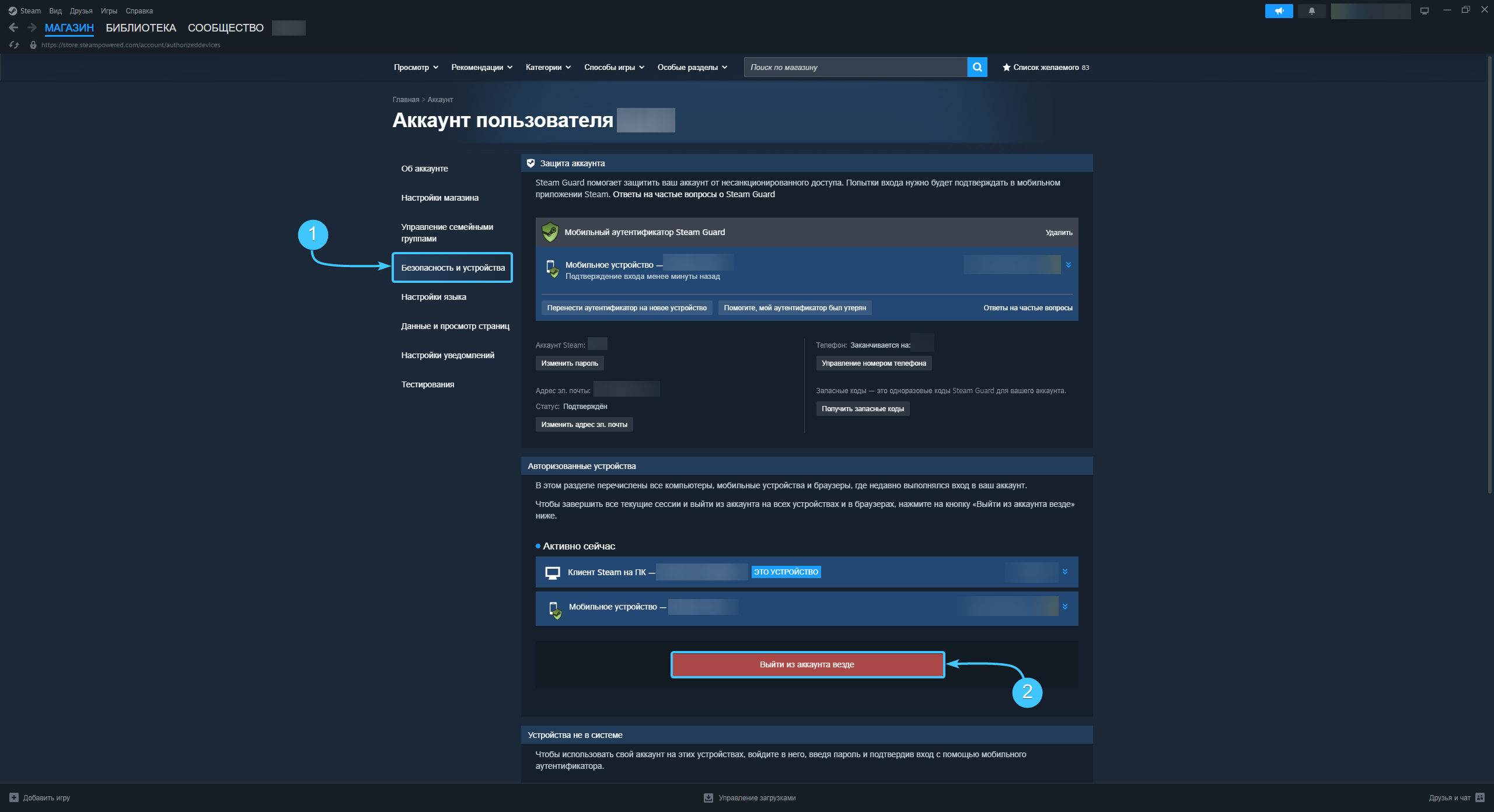
Task: Open the Друзья menu
Action: click(81, 11)
